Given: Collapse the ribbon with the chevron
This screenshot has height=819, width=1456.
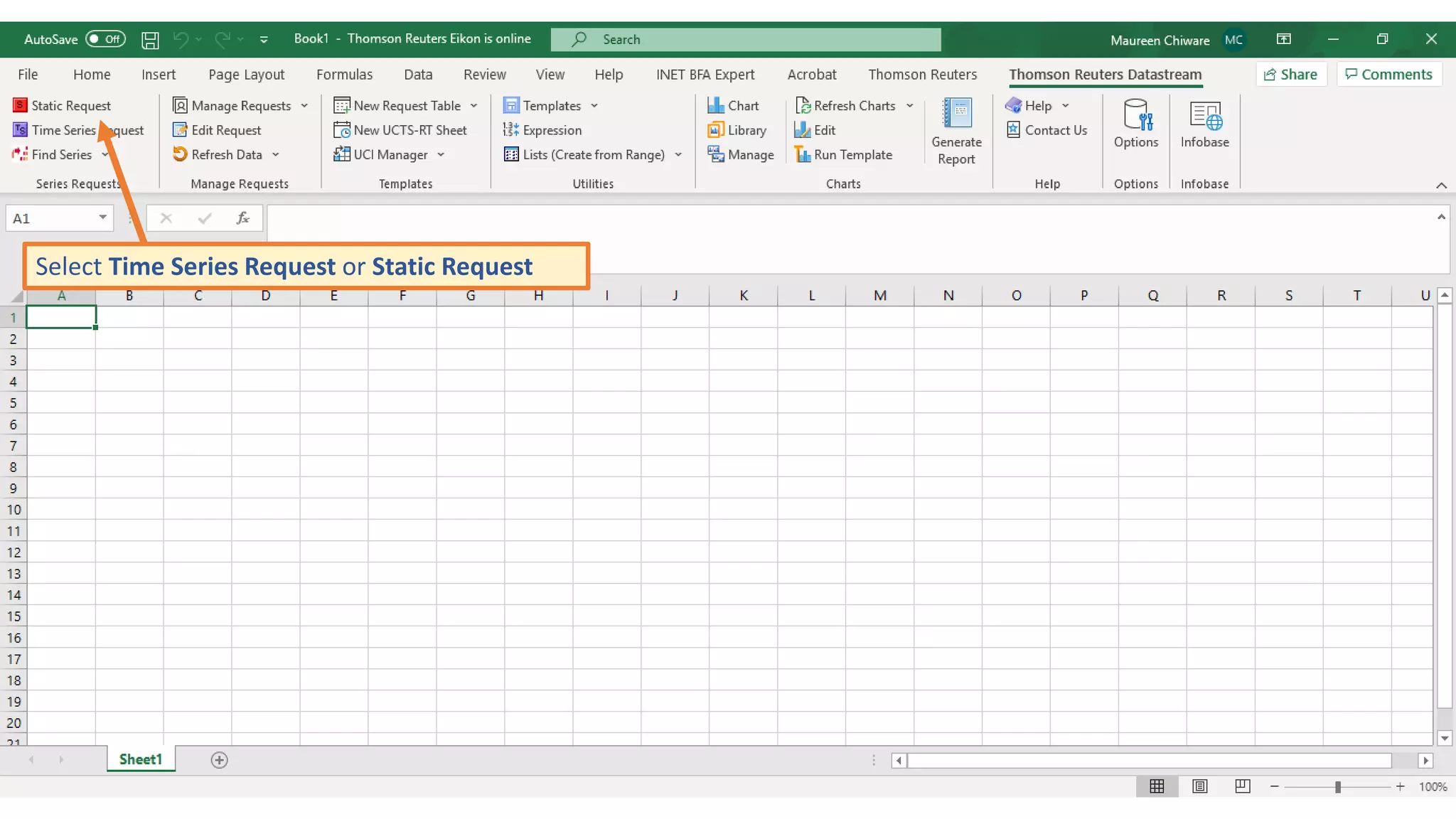Looking at the screenshot, I should coord(1441,185).
